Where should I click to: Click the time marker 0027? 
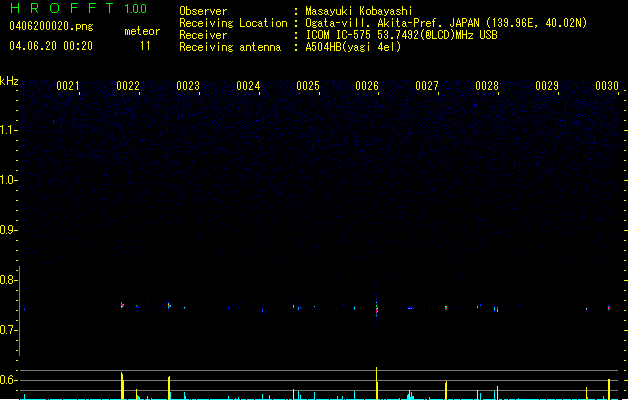(x=427, y=85)
